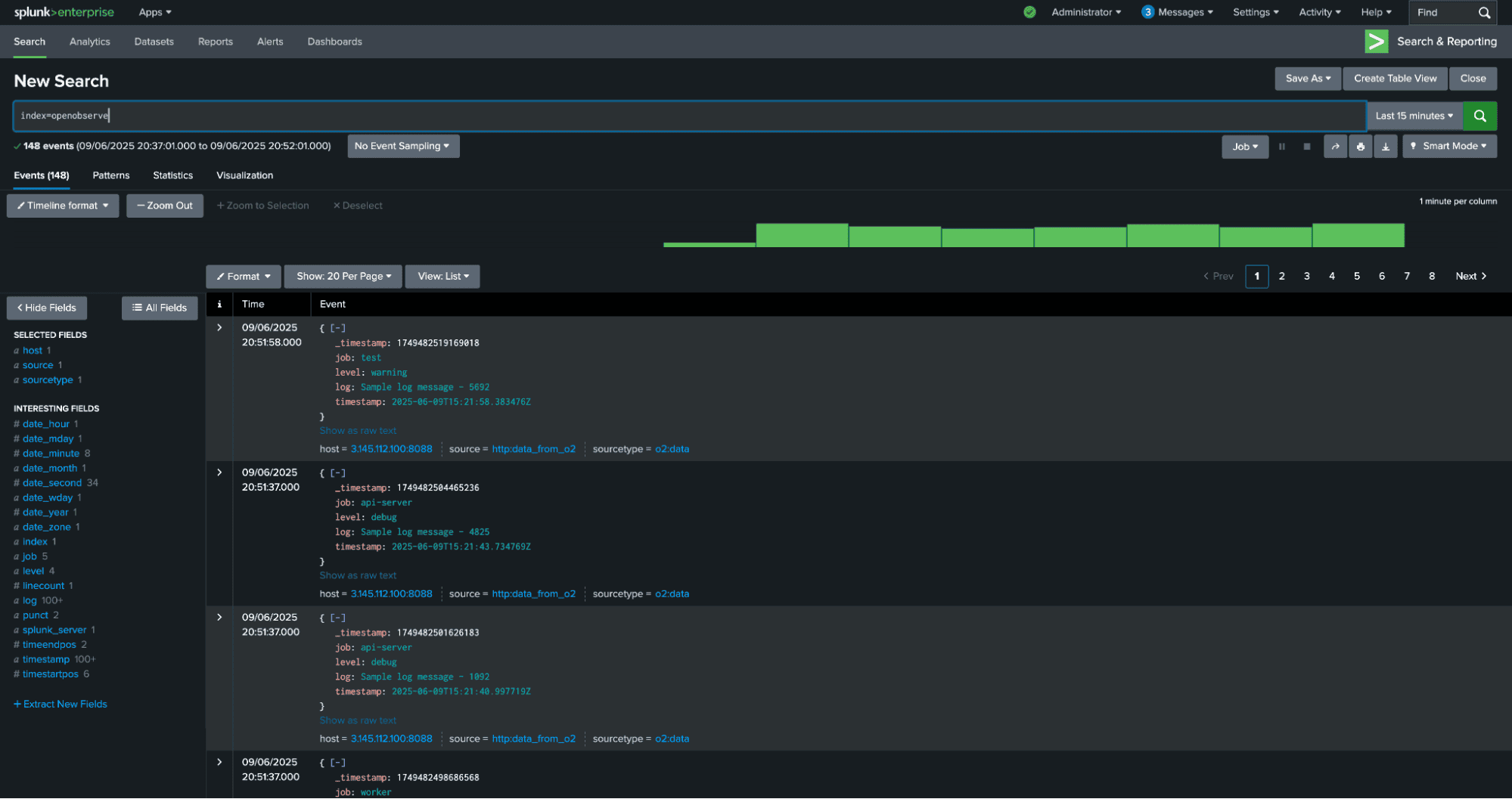Run the search with the green magnifier button
1512x799 pixels.
click(1479, 116)
